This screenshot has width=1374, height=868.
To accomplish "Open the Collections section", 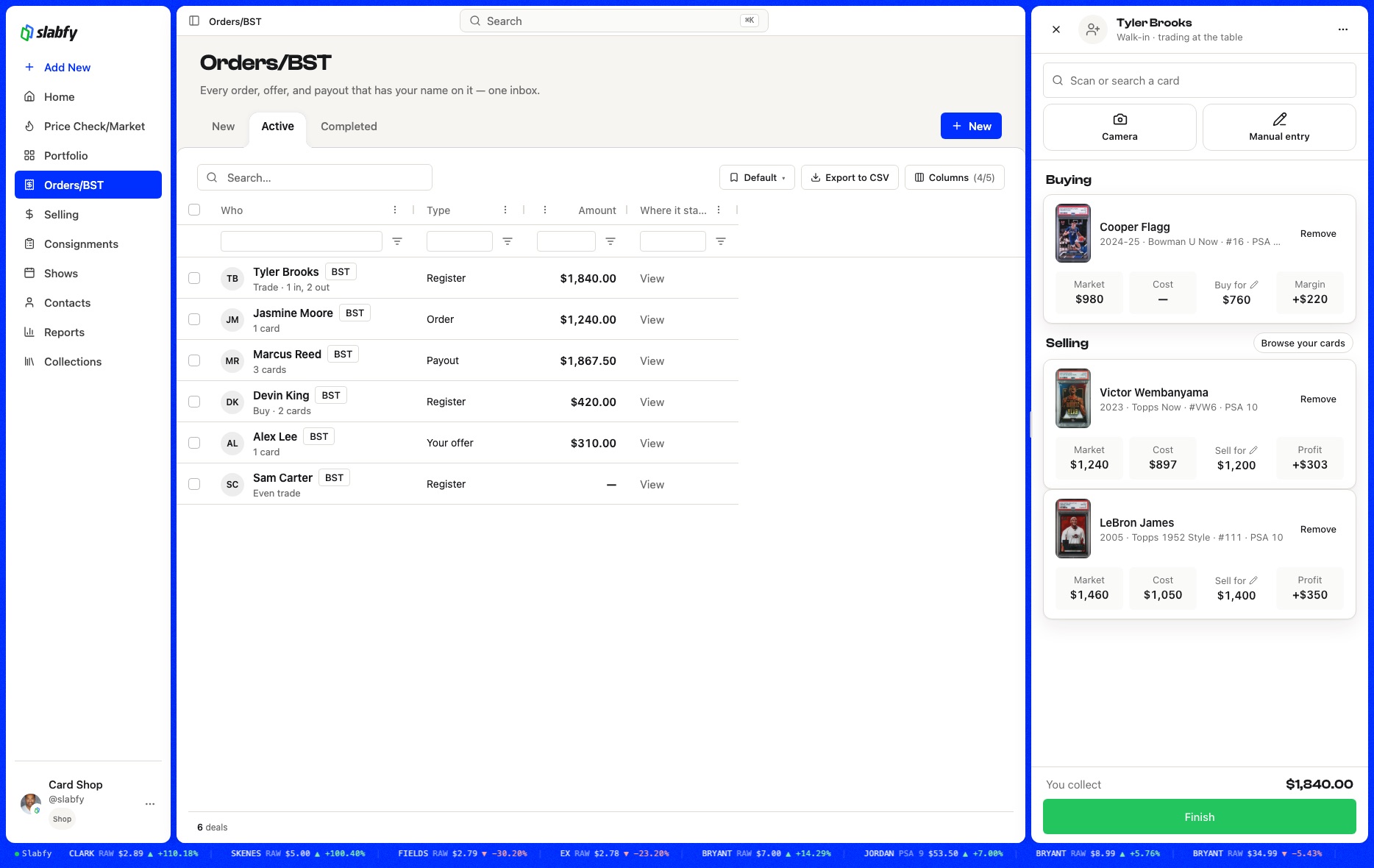I will (x=88, y=362).
